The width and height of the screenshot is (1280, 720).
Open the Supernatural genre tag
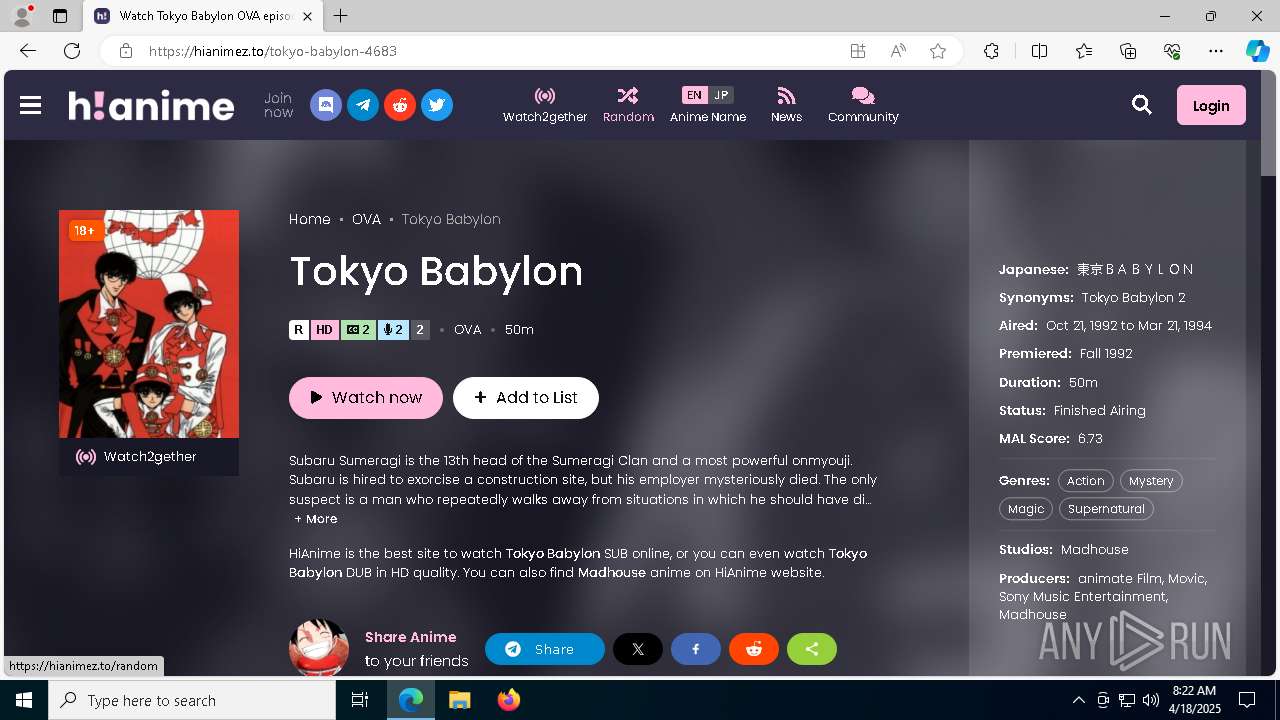(1106, 509)
